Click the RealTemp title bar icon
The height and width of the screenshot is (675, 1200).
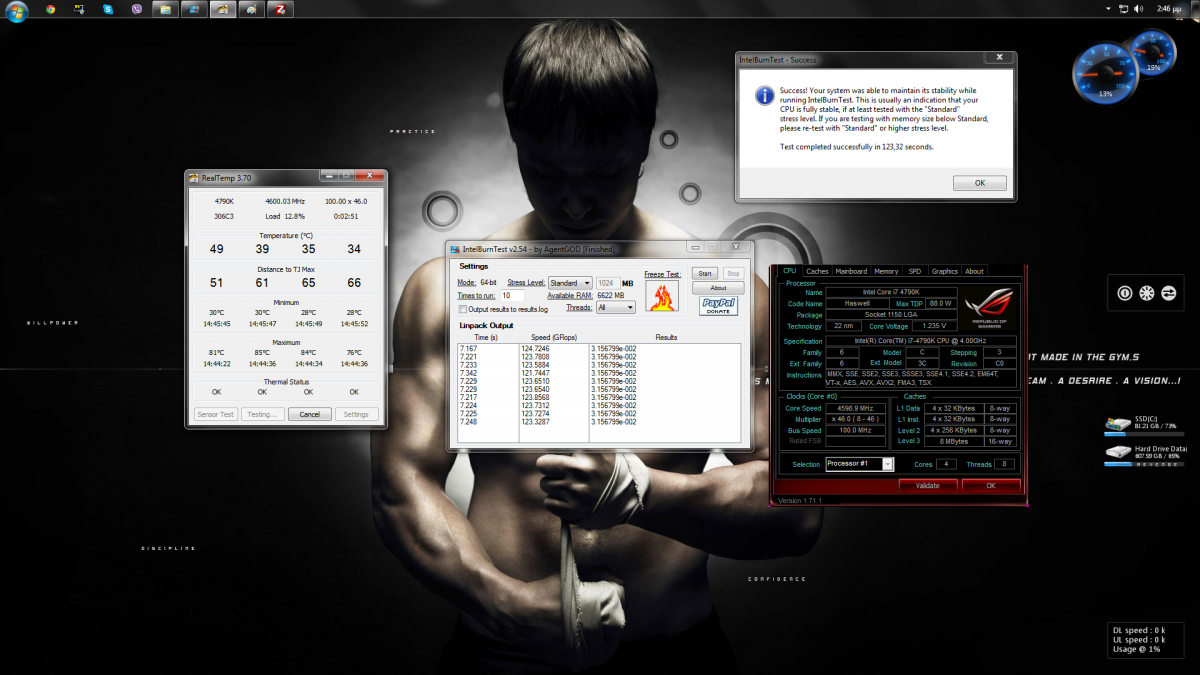195,177
